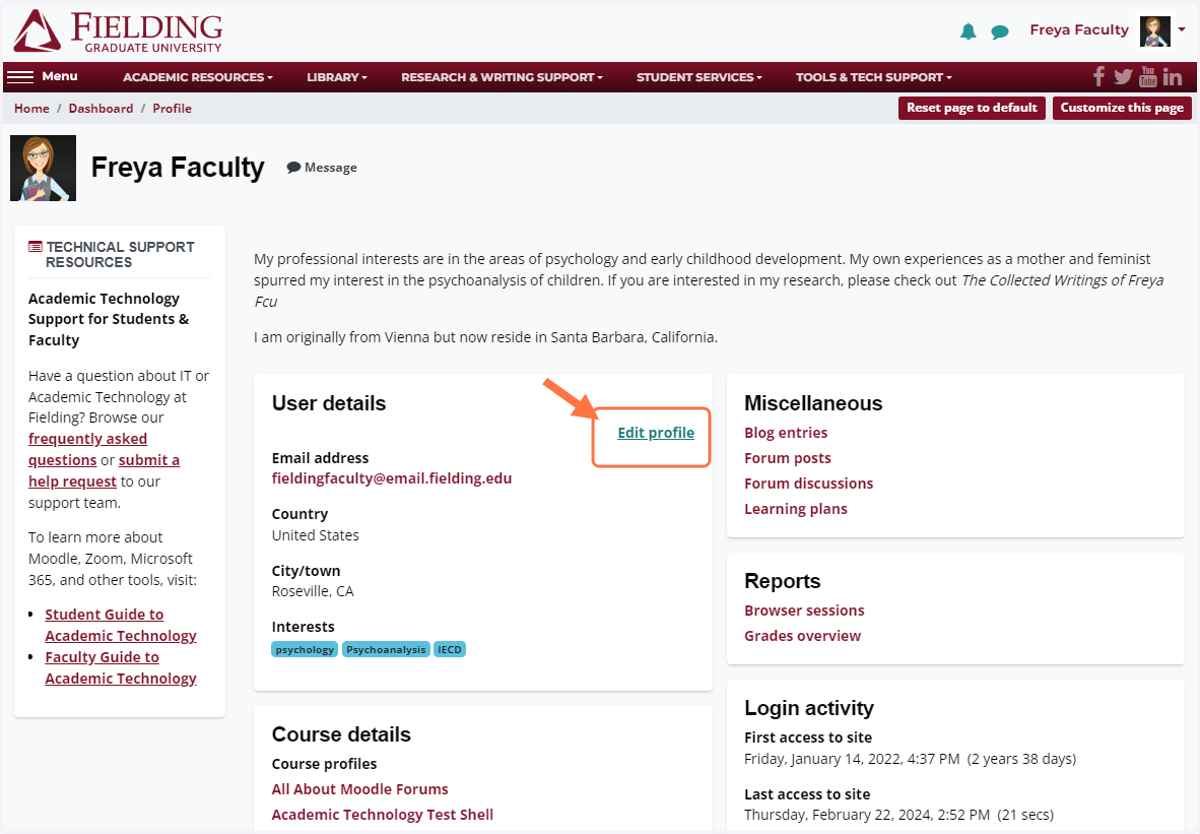The image size is (1200, 834).
Task: Click the Fielding Graduate University logo
Action: pyautogui.click(x=118, y=31)
